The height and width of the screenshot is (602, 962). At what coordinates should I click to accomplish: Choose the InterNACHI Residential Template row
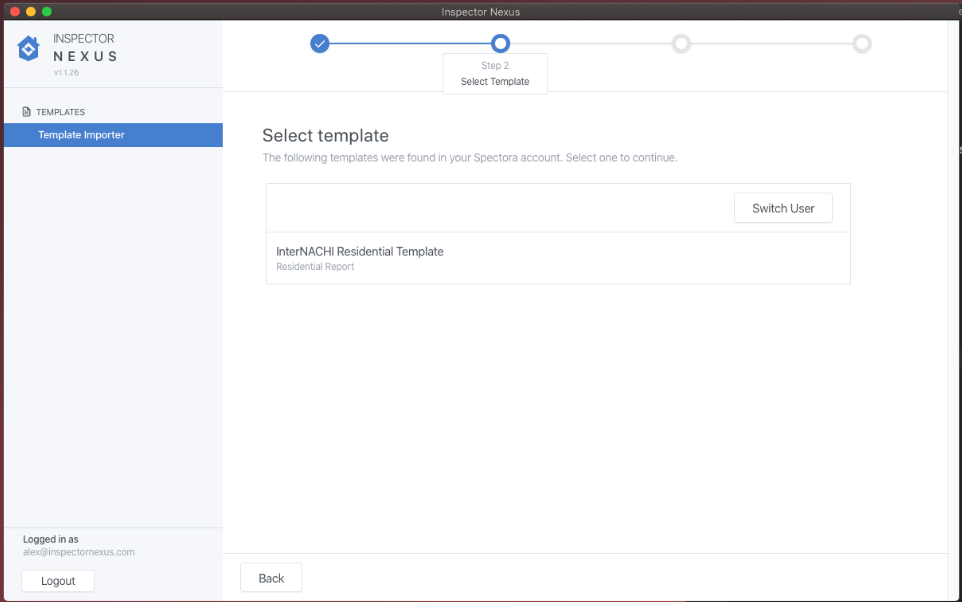click(558, 258)
